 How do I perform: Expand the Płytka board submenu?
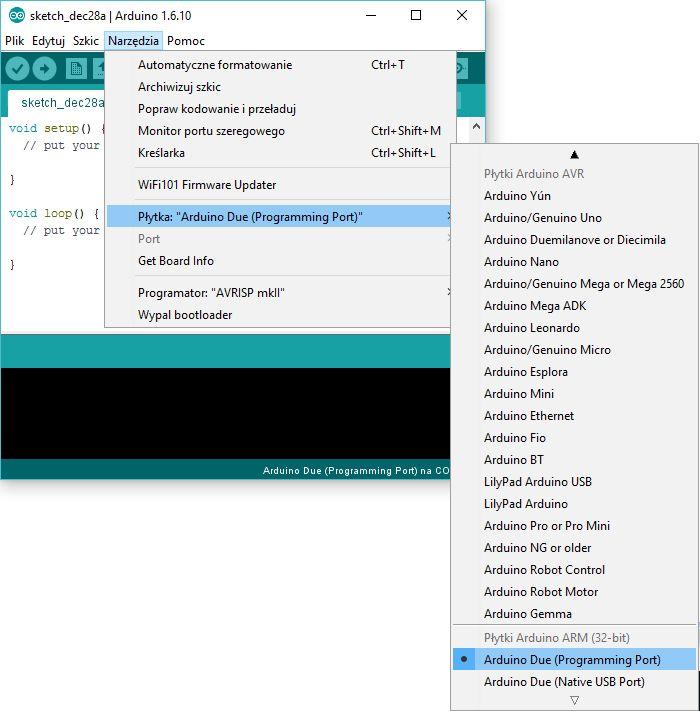pos(279,216)
